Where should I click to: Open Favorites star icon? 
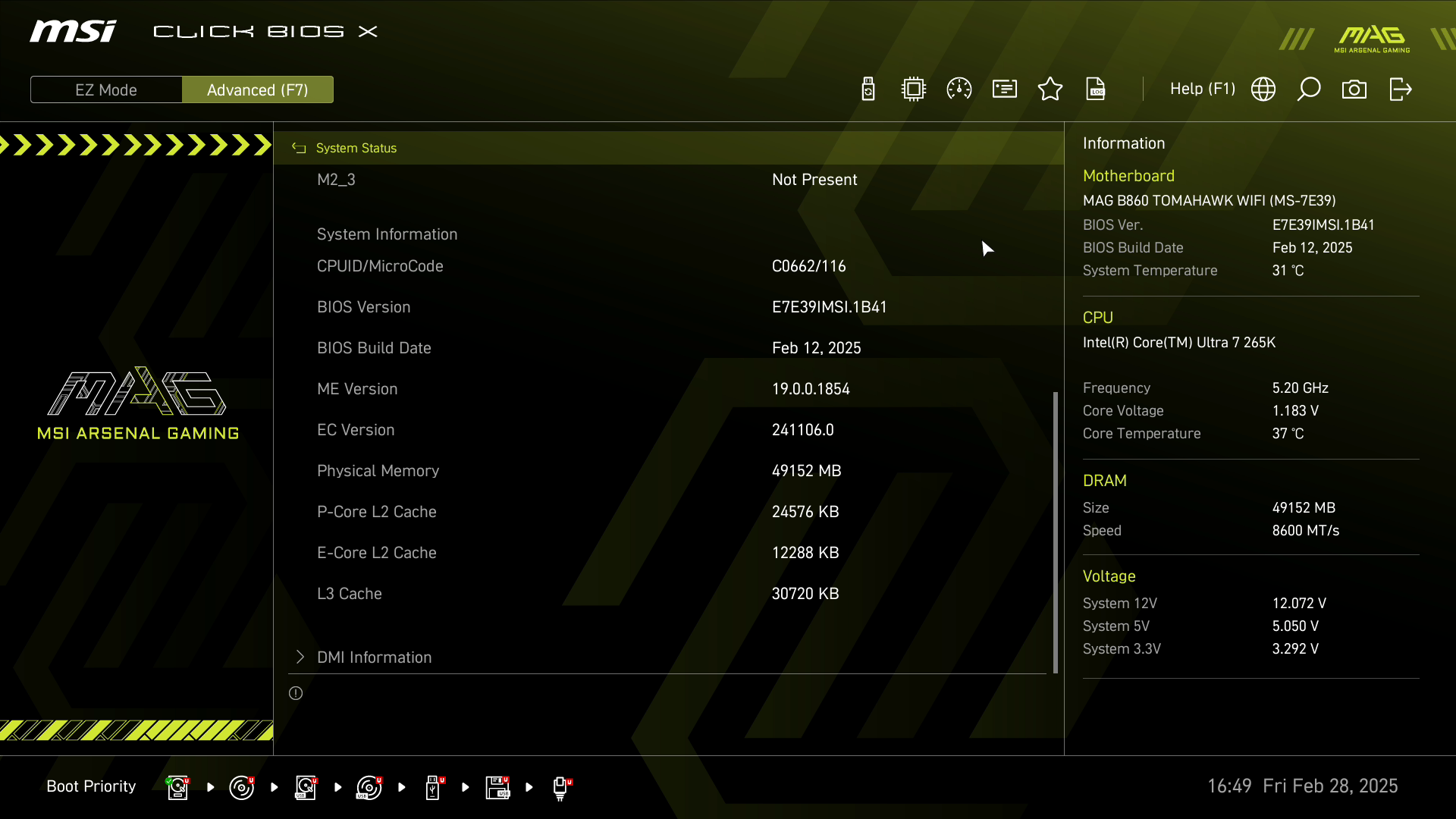coord(1050,89)
